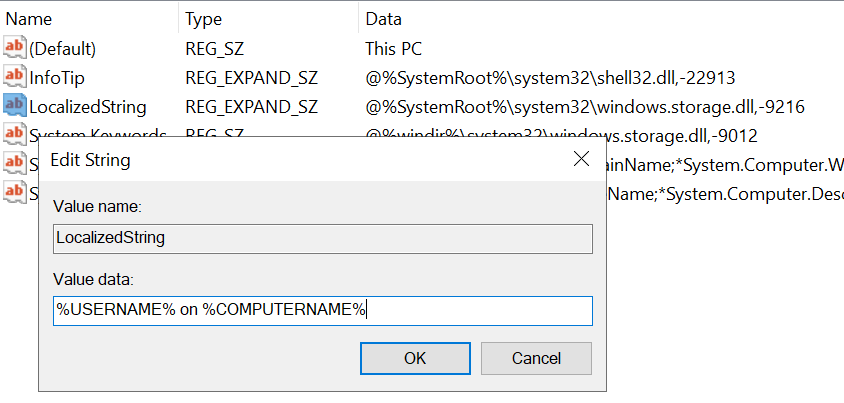Select the (Default) registry entry name
The image size is (844, 403).
(x=62, y=48)
